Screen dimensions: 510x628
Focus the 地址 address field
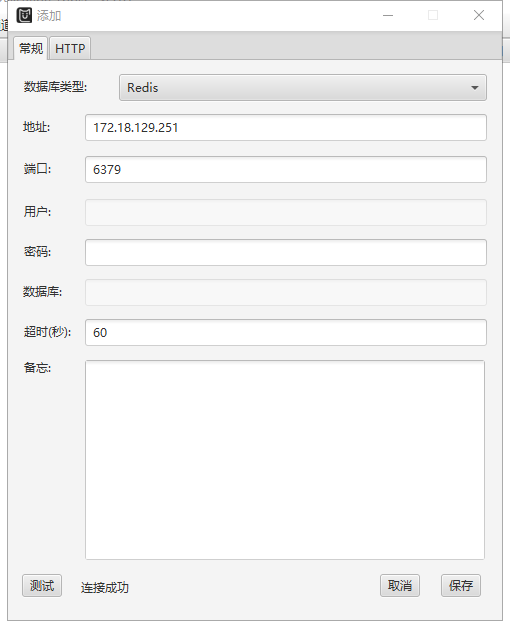[286, 127]
